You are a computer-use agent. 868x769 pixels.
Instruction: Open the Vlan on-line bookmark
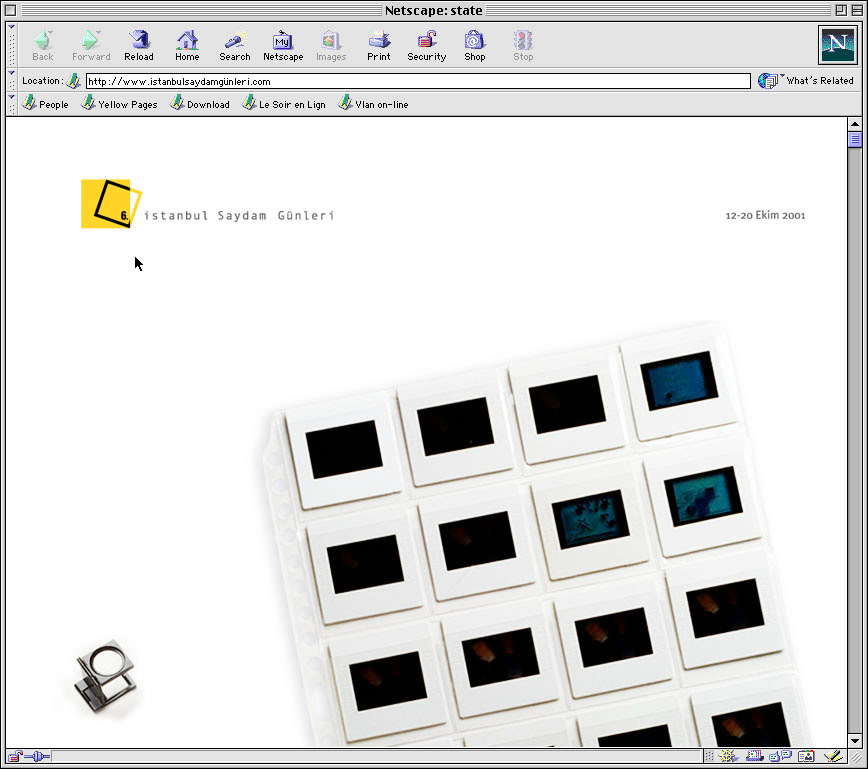click(373, 104)
